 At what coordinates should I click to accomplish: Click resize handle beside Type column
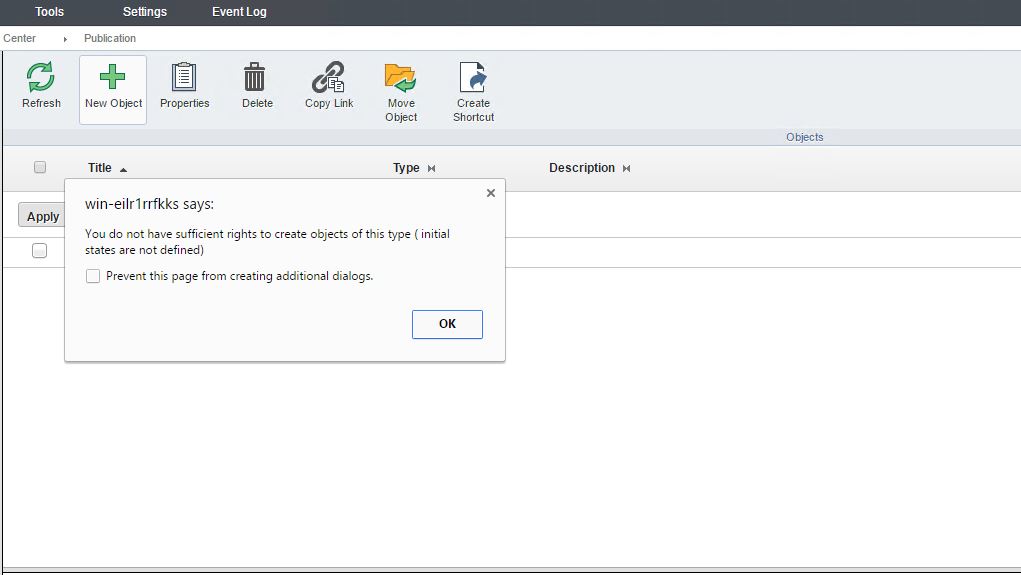click(x=431, y=169)
